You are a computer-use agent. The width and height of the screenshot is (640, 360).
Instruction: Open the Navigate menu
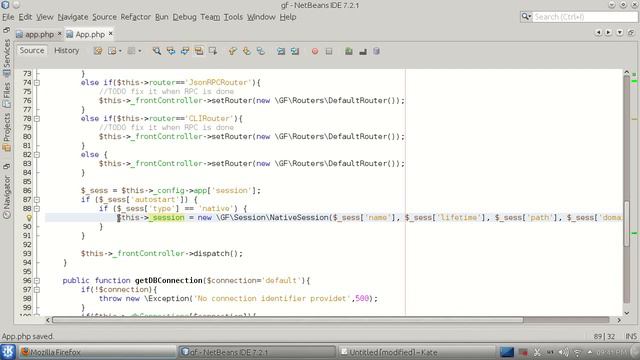point(73,17)
